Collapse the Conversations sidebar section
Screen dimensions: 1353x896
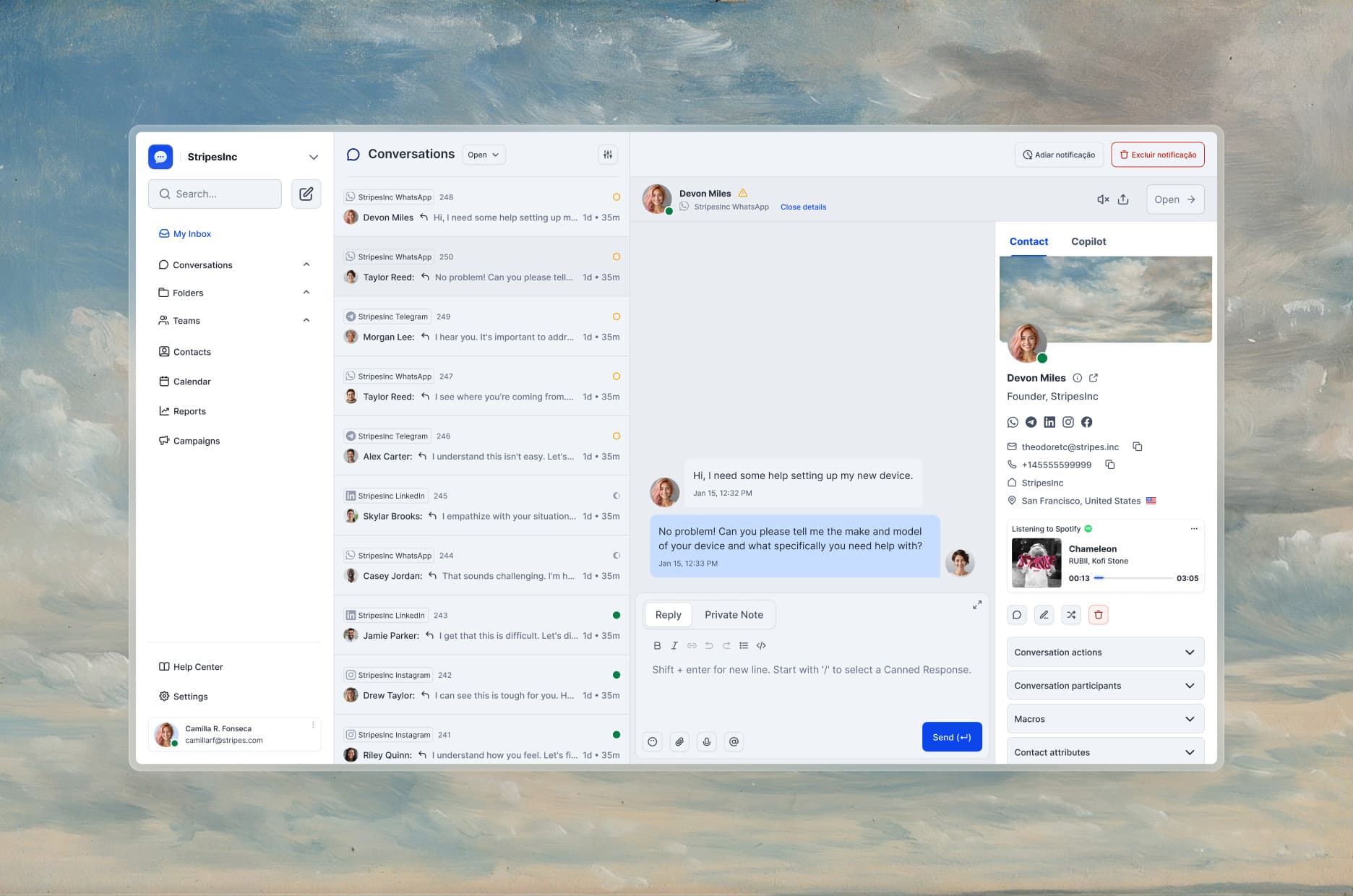[306, 264]
